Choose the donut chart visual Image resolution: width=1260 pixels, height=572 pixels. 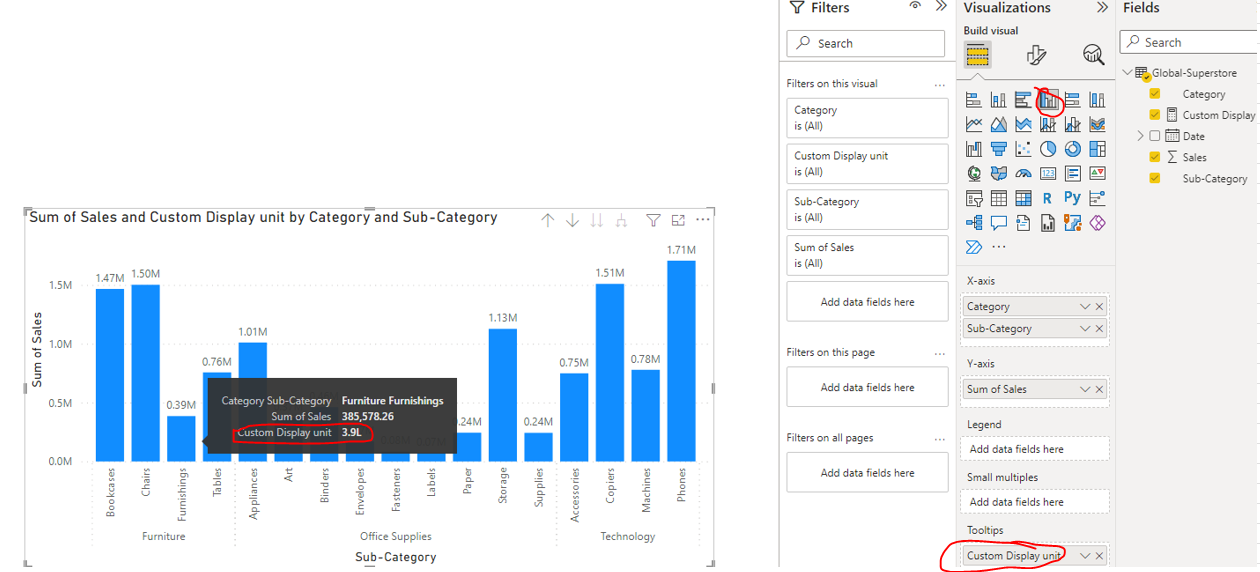1072,149
